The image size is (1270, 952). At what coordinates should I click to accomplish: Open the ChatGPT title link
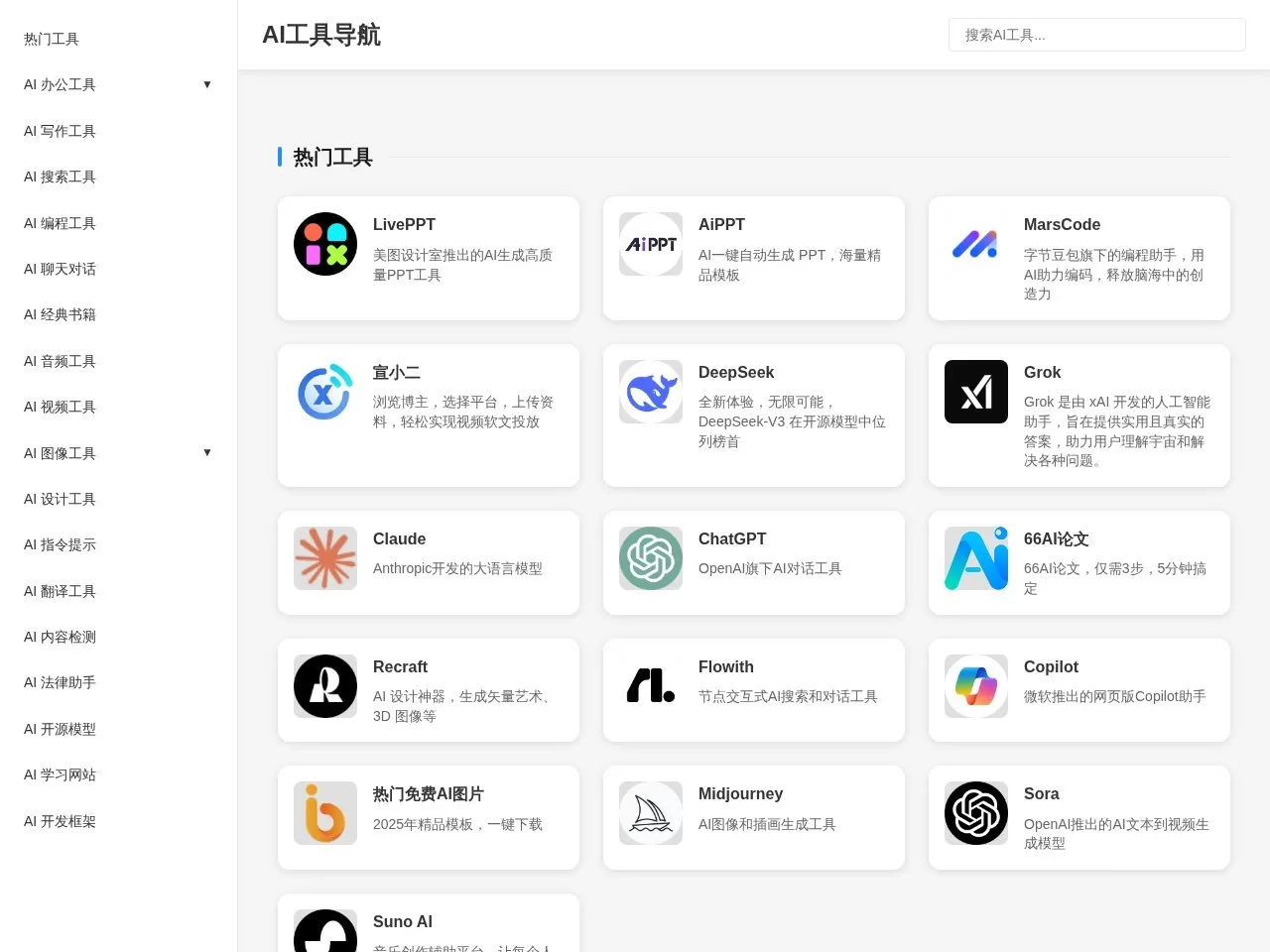pos(732,539)
